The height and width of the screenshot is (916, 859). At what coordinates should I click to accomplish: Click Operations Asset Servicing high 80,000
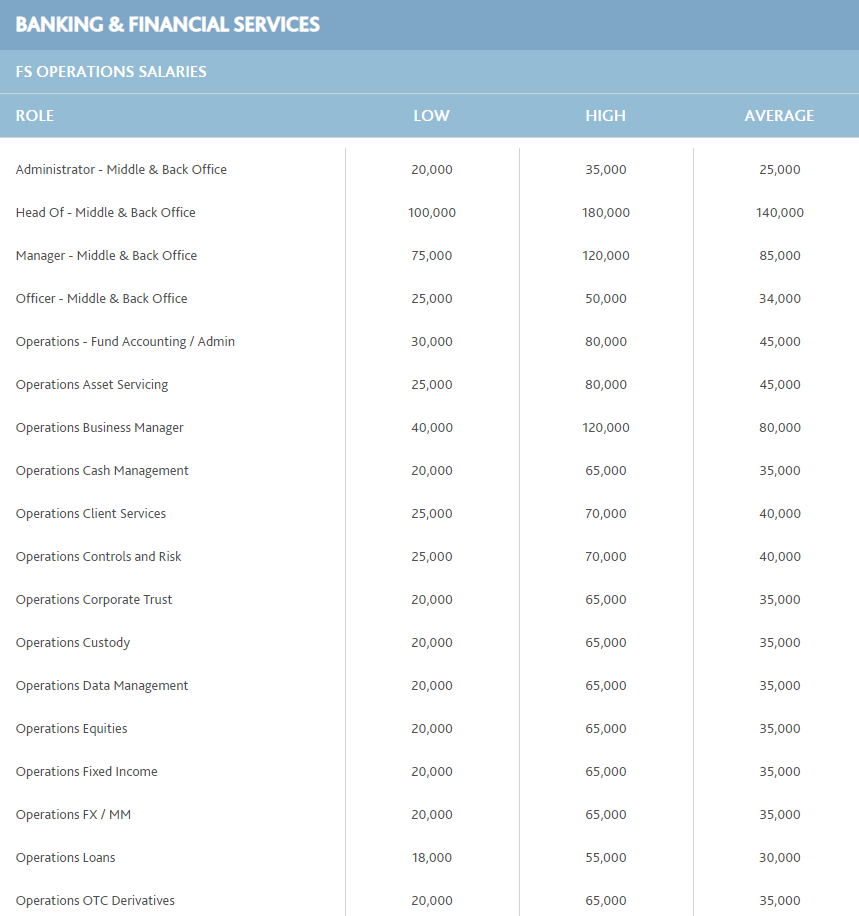[x=605, y=384]
